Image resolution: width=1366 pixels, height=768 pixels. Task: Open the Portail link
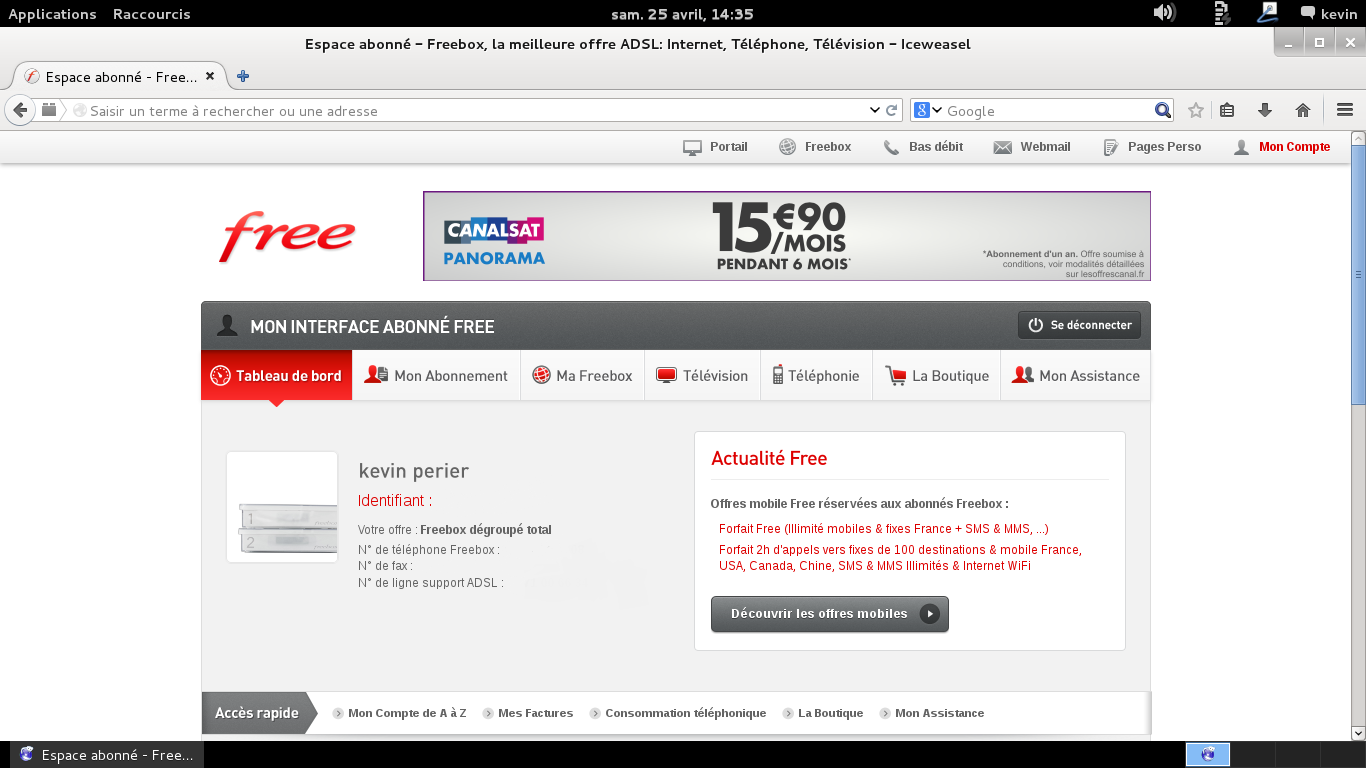[x=715, y=147]
